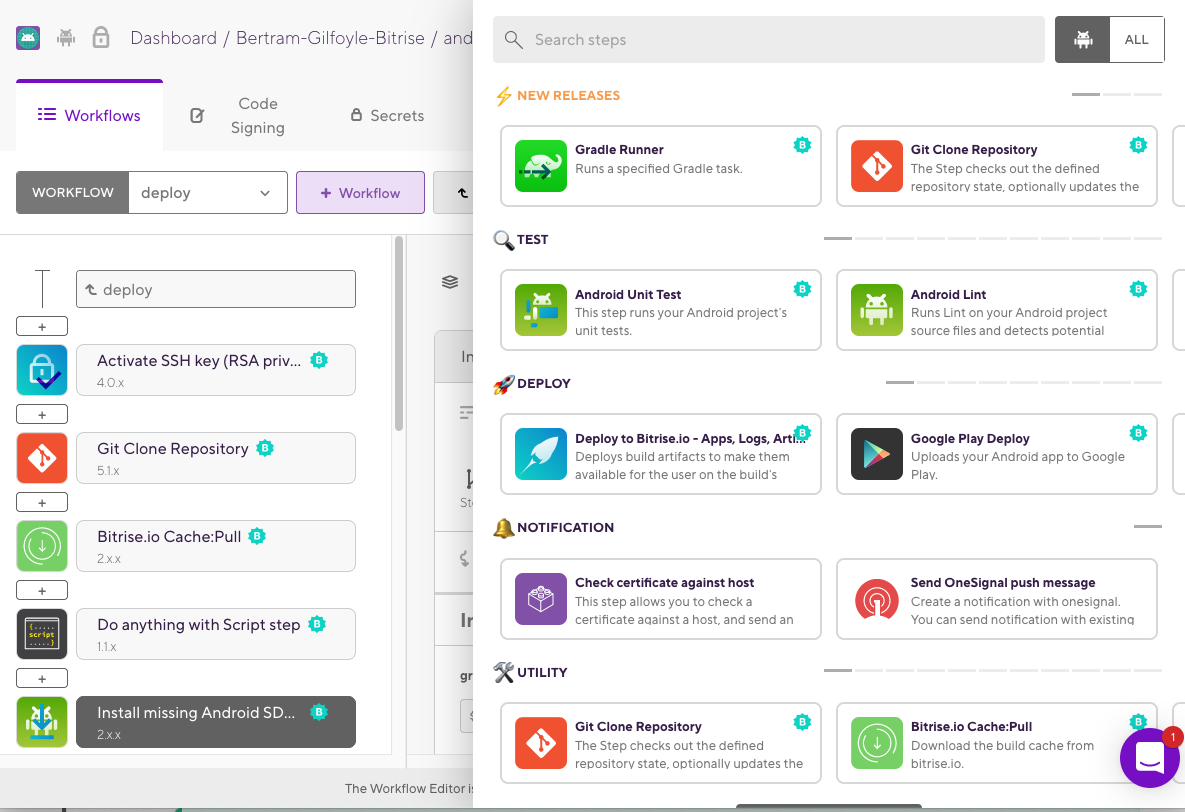
Task: Click the Search steps field
Action: coord(769,39)
